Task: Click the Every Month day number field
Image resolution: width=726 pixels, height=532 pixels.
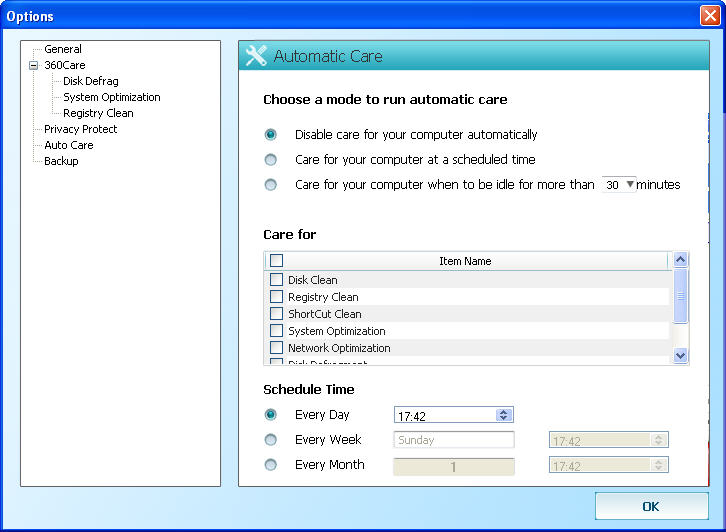Action: click(x=454, y=466)
